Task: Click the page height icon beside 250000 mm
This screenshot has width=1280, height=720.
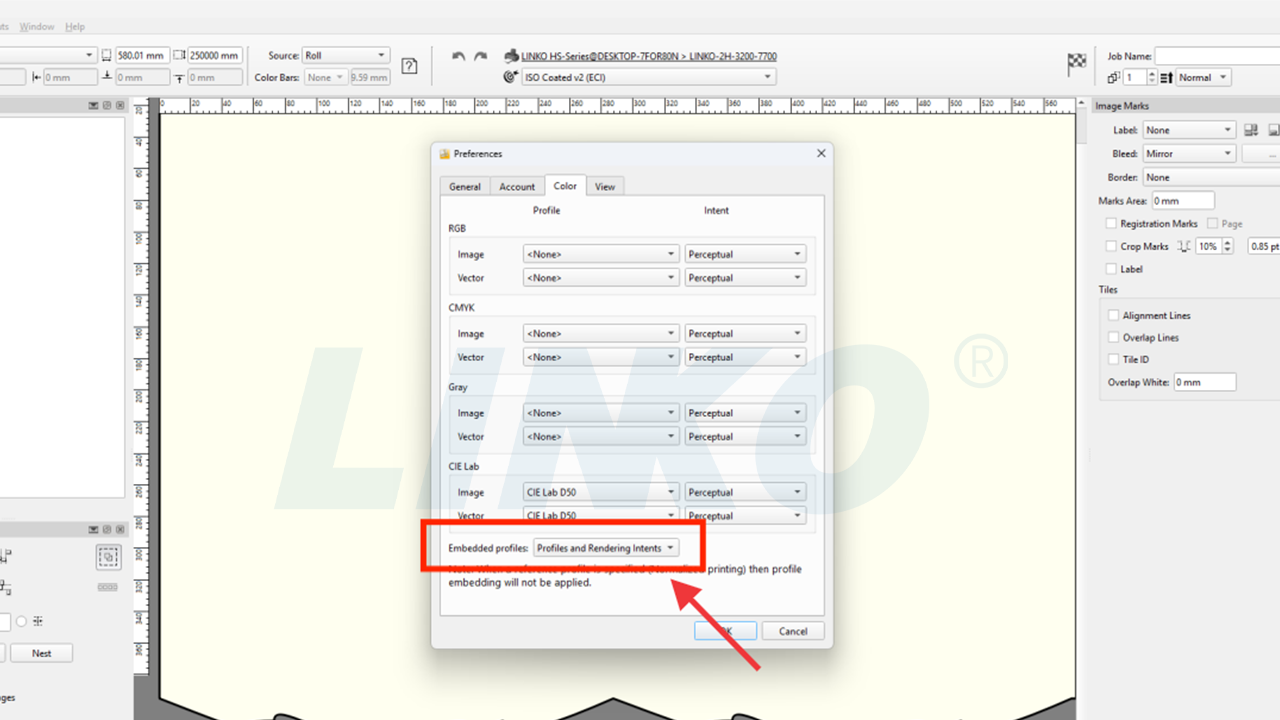Action: pyautogui.click(x=179, y=56)
